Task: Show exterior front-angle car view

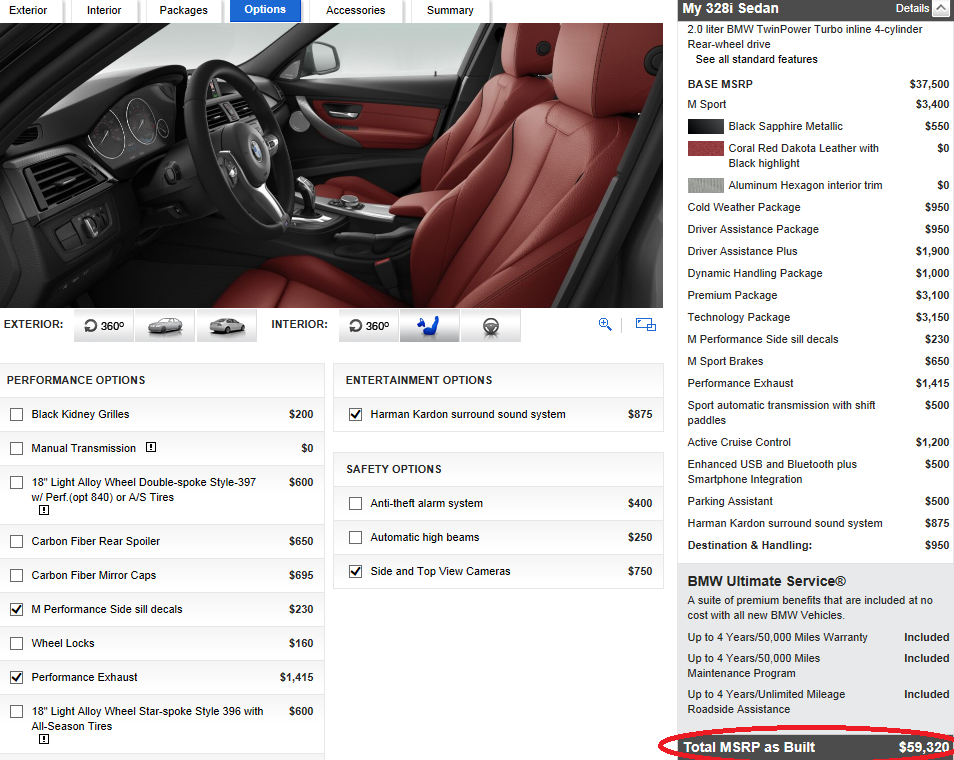Action: point(165,326)
